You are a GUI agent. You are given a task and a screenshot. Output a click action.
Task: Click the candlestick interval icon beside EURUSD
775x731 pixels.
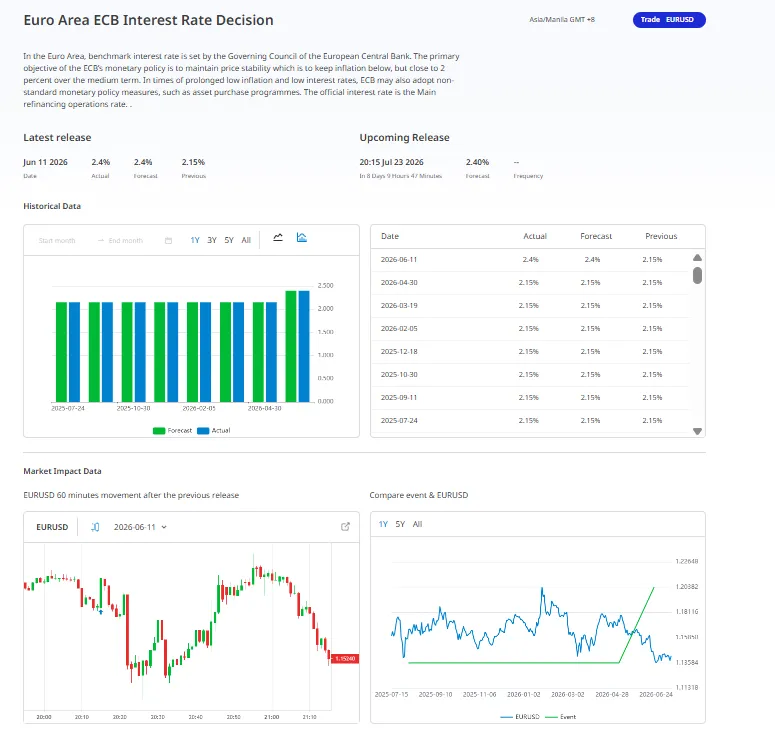click(x=95, y=527)
